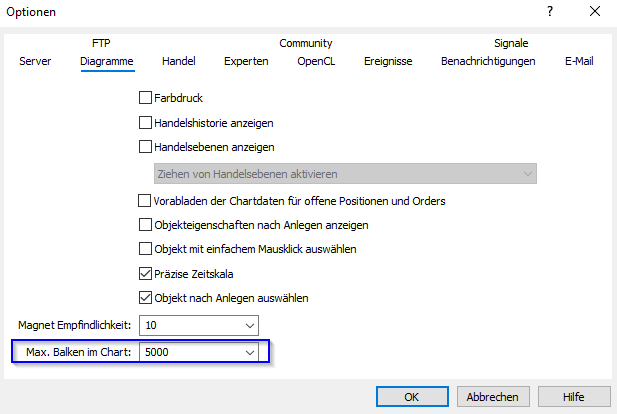617x414 pixels.
Task: Click the Hilfe button
Action: coord(573,396)
